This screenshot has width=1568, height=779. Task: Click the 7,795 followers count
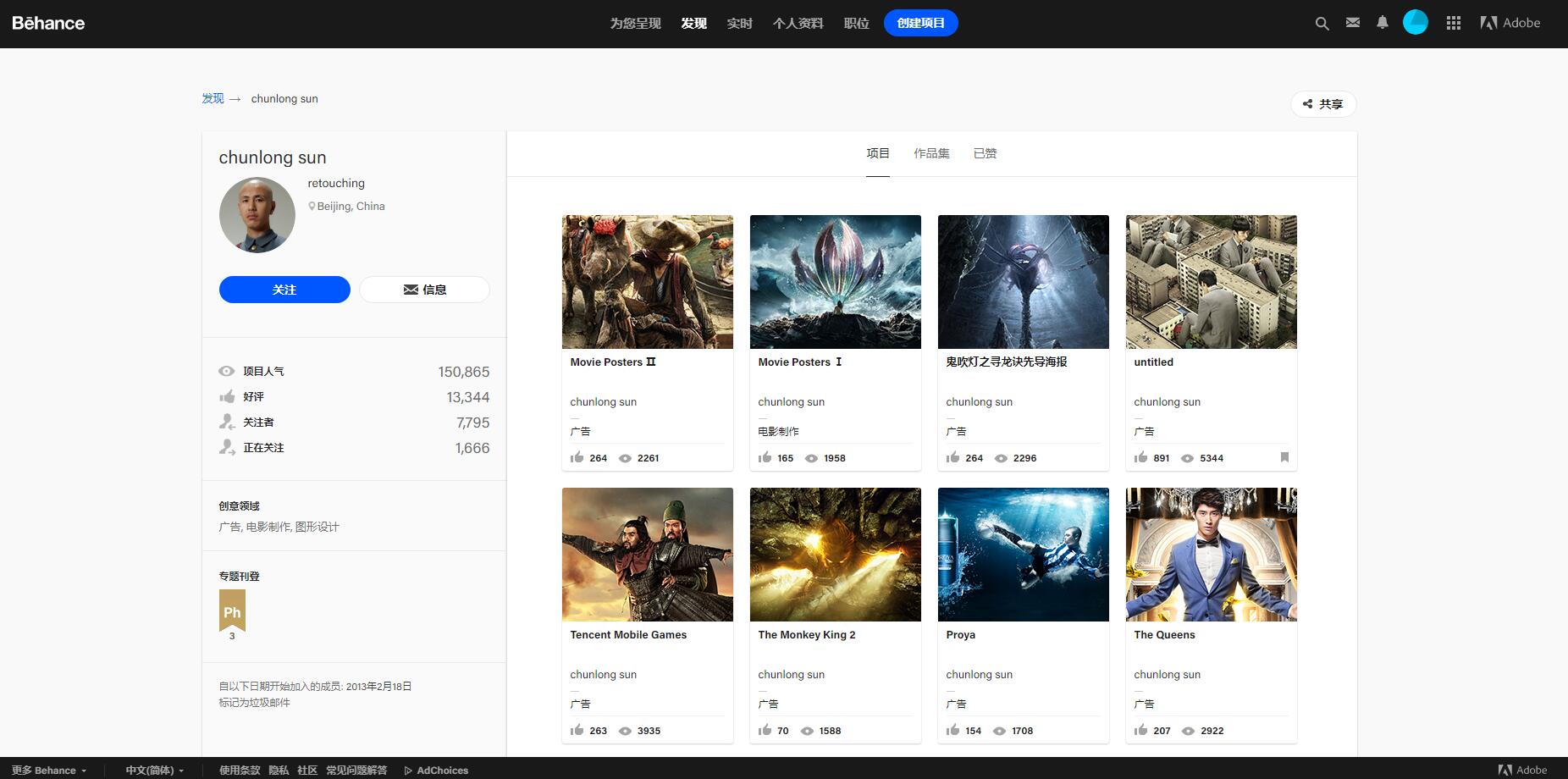pos(473,423)
